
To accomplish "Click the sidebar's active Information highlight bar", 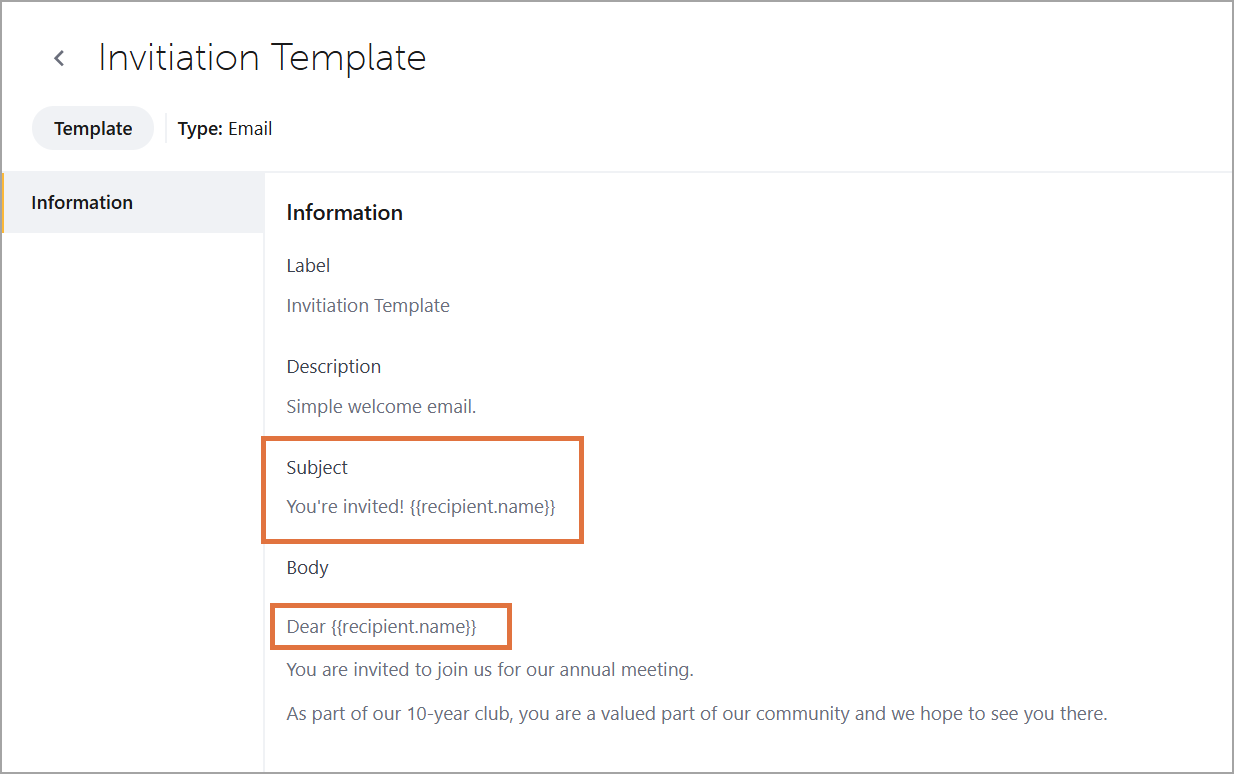I will point(2,202).
